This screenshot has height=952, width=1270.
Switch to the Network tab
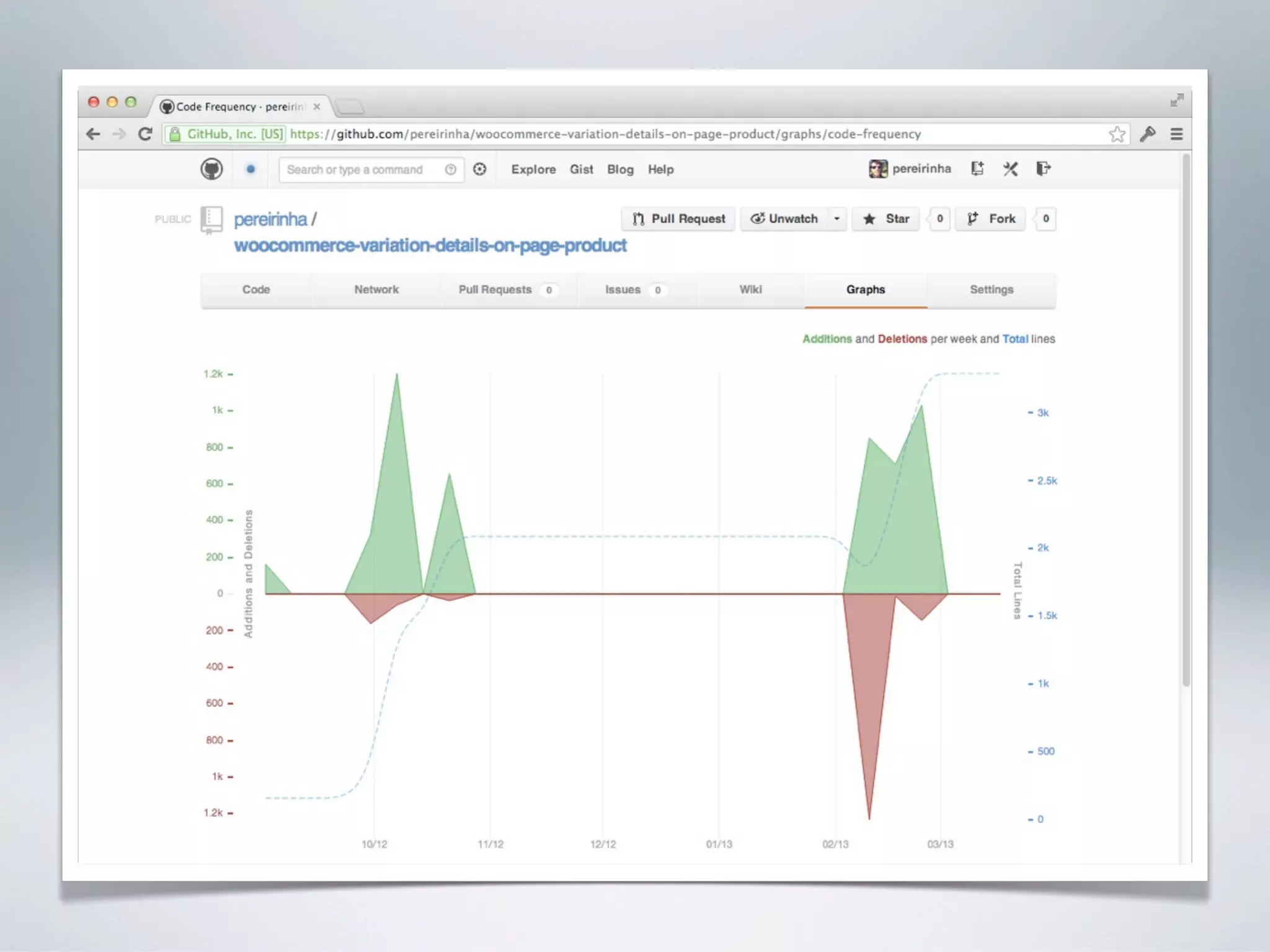(376, 289)
